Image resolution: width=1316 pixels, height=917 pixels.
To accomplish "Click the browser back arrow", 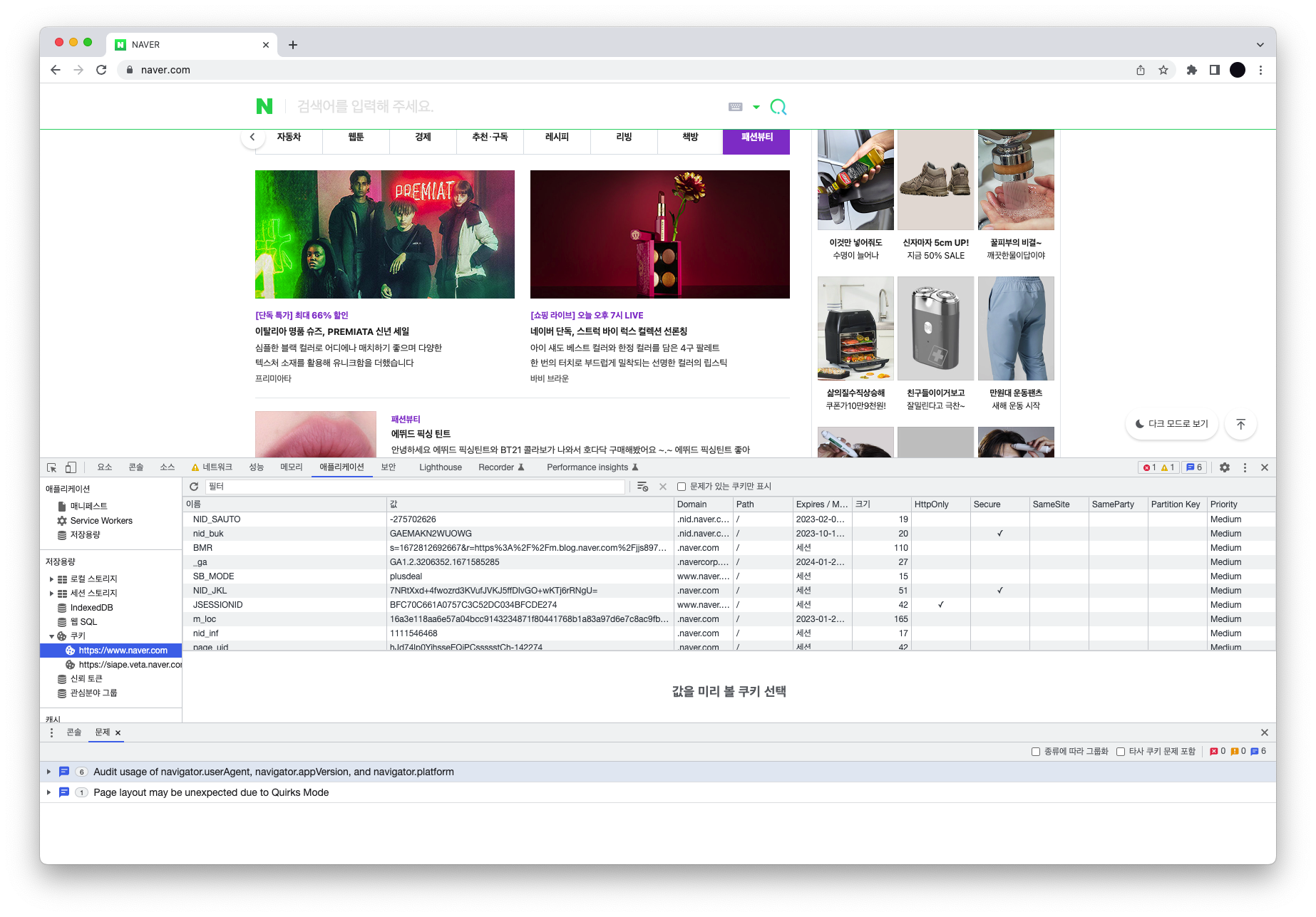I will point(56,70).
